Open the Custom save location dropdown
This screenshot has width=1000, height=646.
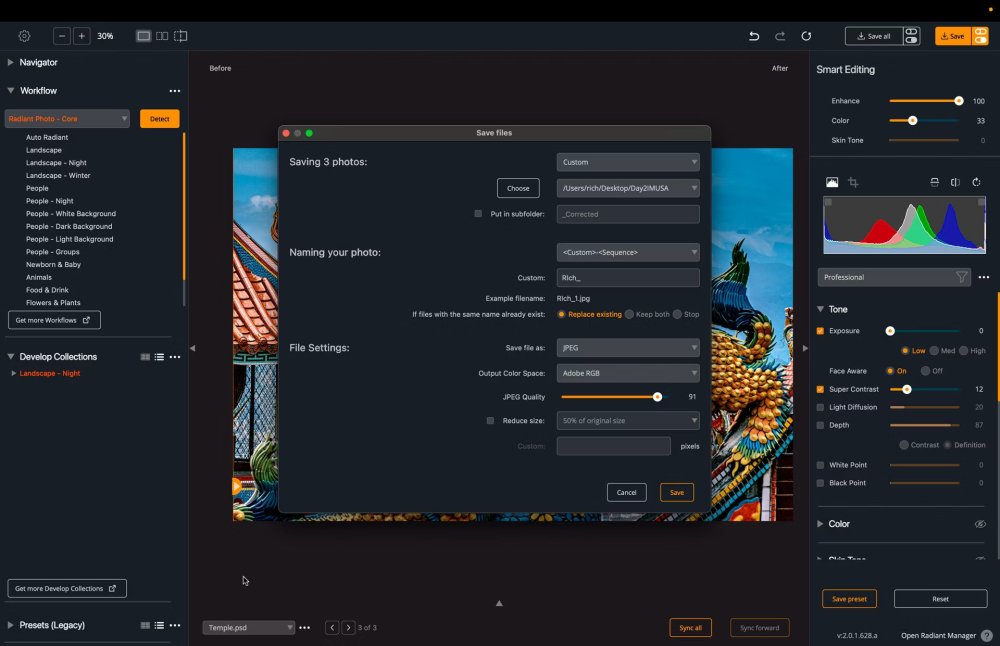tap(628, 162)
